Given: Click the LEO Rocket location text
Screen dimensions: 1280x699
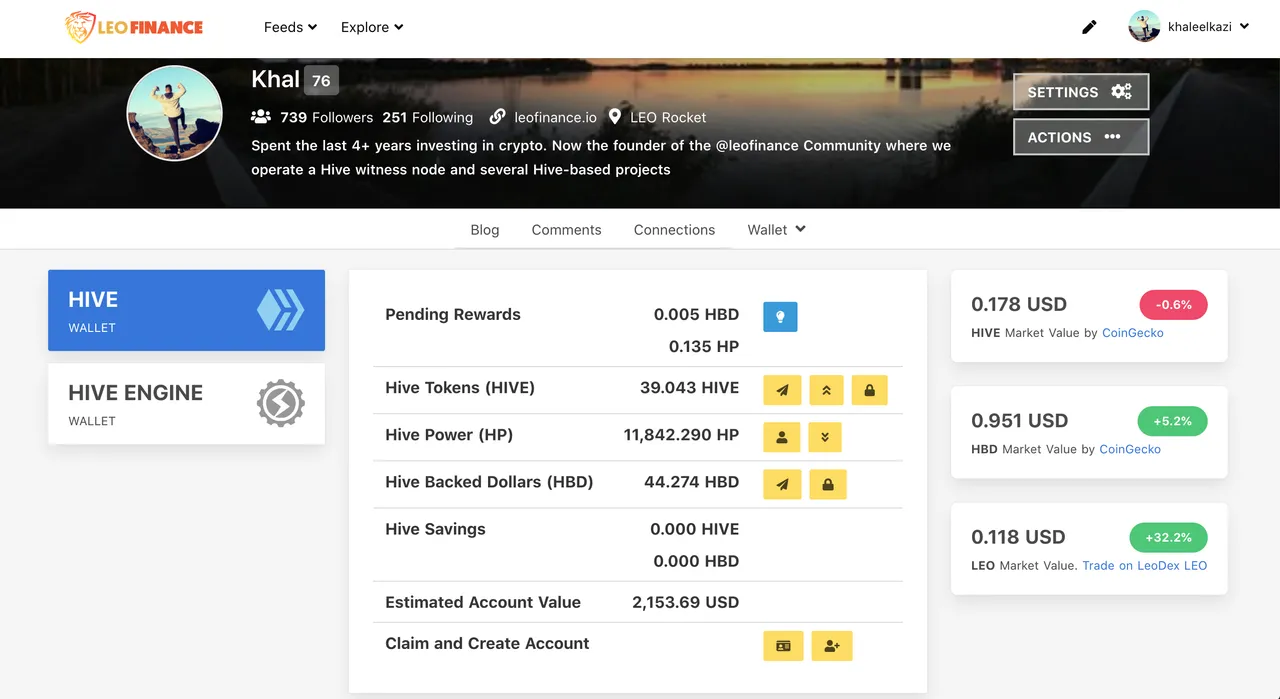Looking at the screenshot, I should [x=668, y=117].
